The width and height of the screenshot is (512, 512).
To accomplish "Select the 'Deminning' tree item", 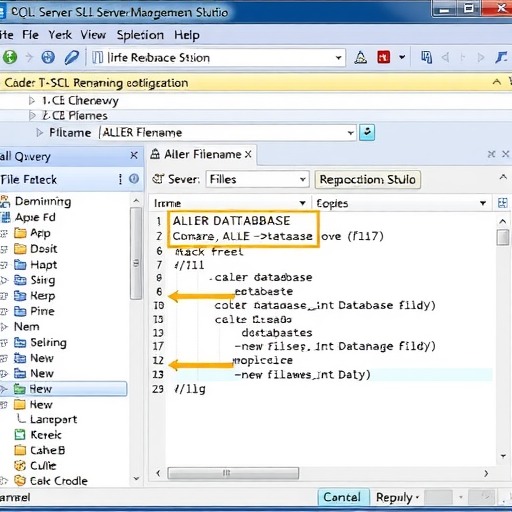I will 43,201.
